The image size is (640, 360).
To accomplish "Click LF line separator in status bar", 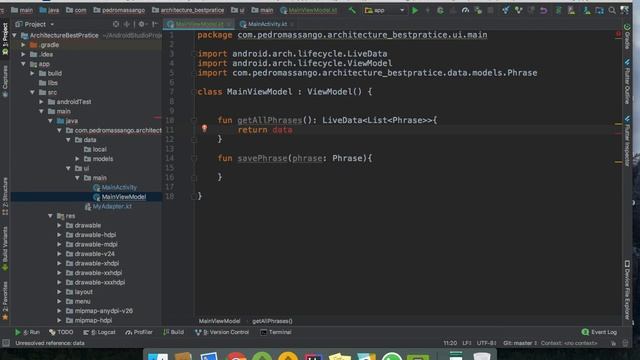I will 467,343.
